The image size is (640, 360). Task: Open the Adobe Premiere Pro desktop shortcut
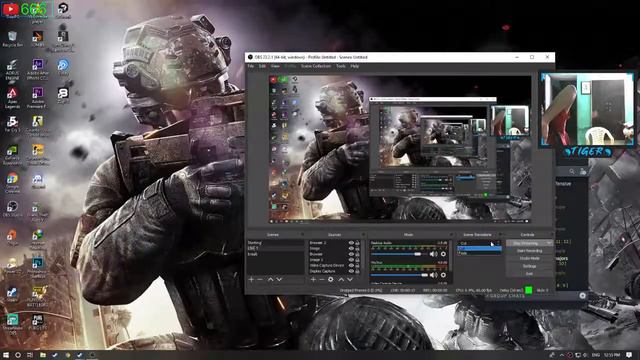point(38,98)
